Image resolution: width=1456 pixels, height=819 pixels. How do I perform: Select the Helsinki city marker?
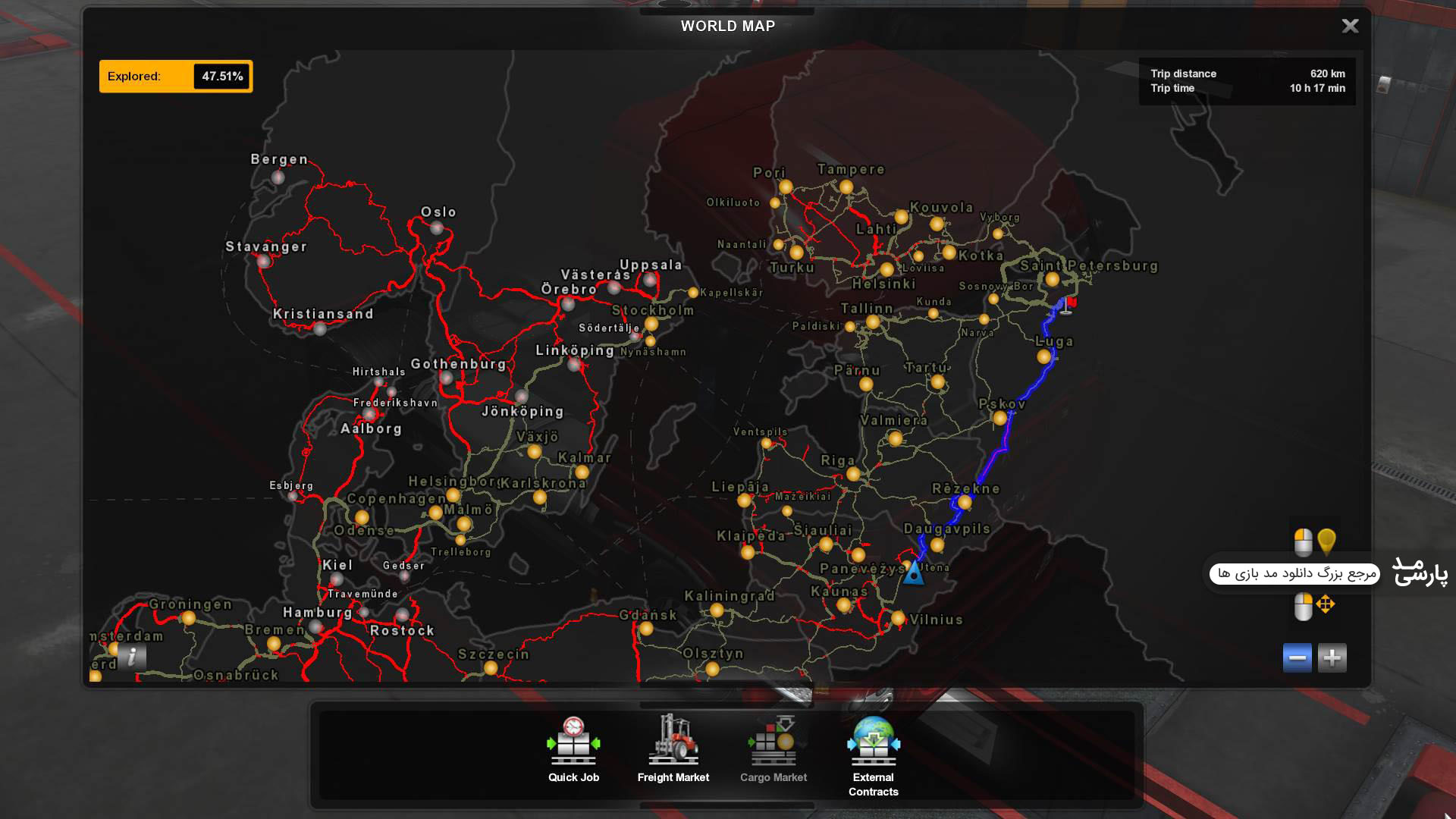click(x=886, y=269)
